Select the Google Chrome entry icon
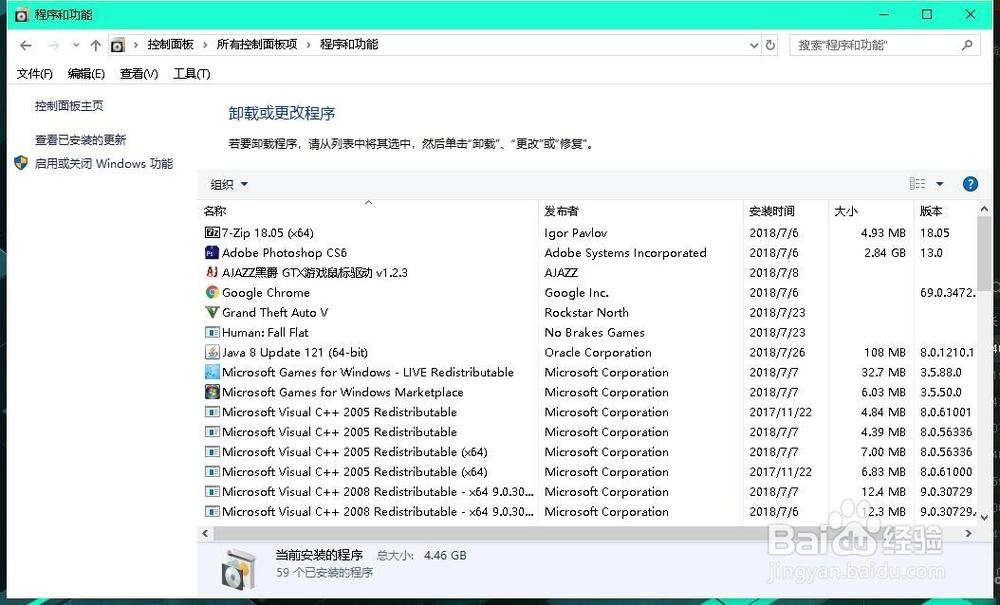 (x=210, y=292)
